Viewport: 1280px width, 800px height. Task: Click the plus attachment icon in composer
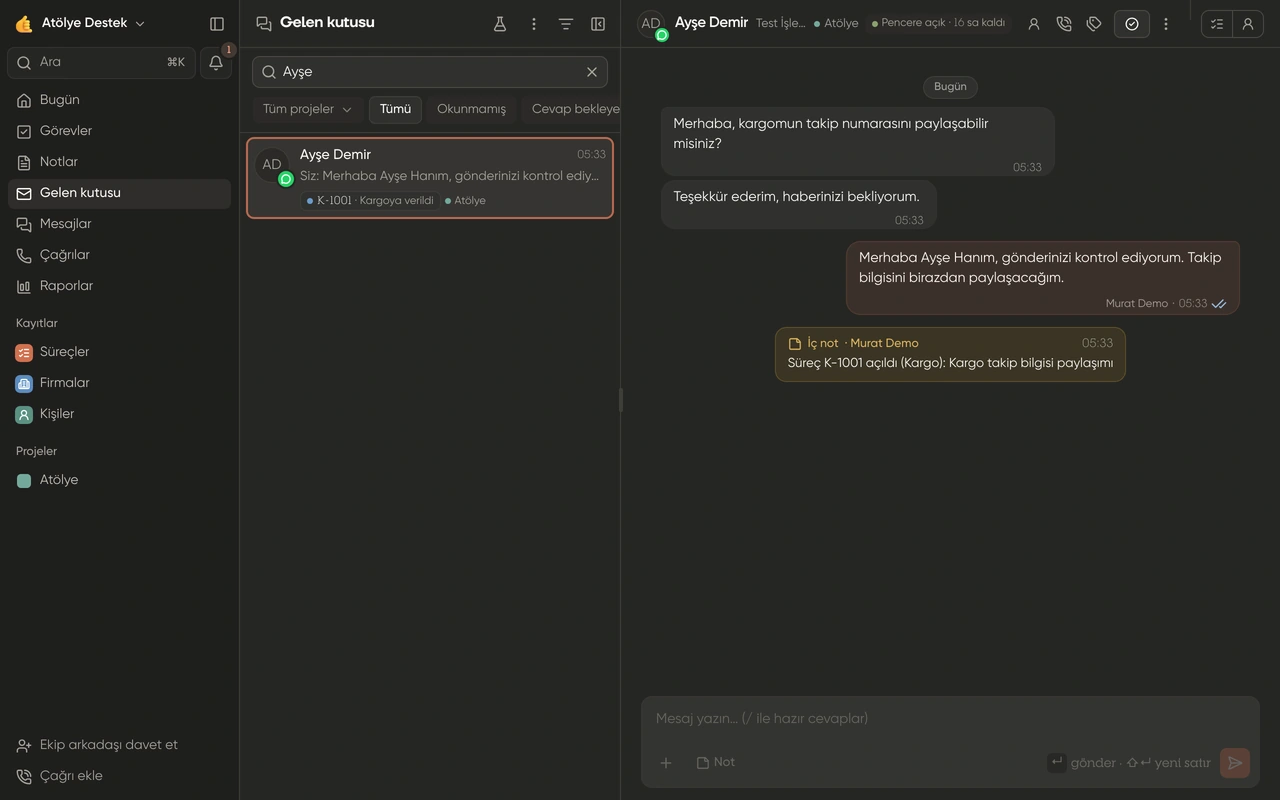[666, 763]
